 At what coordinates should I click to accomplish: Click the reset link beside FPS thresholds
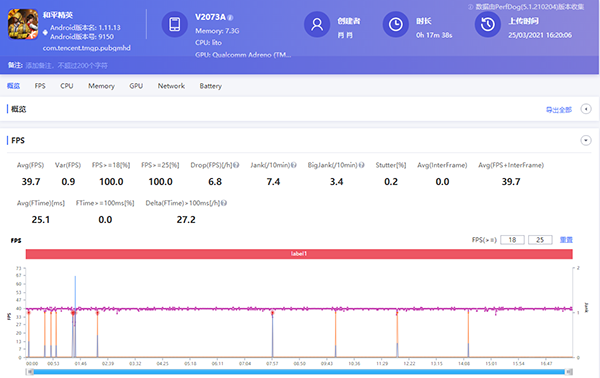click(x=566, y=240)
